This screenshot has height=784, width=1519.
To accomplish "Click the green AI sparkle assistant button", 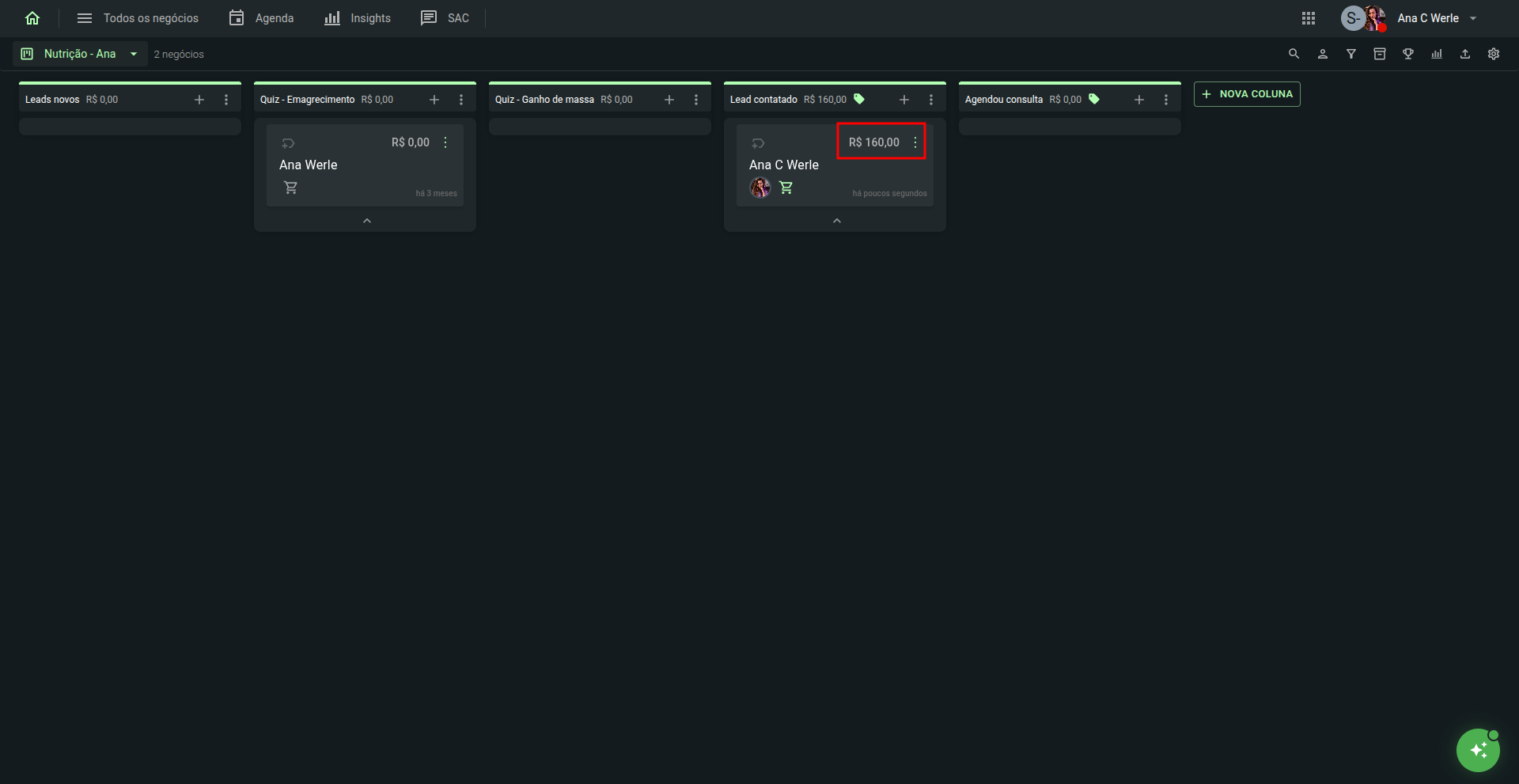I will click(x=1478, y=750).
